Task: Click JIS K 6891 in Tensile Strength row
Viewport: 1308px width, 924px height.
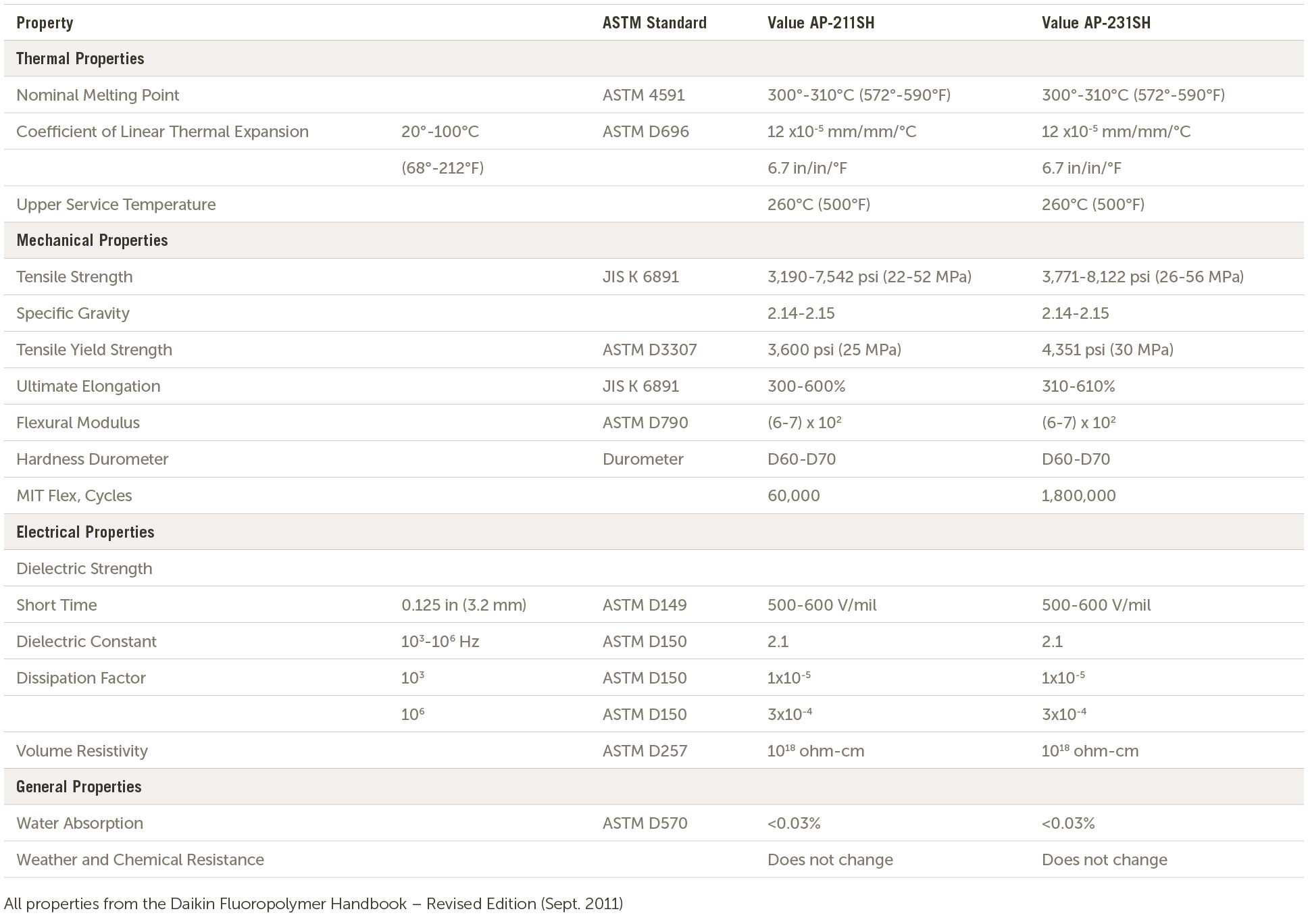Action: click(640, 277)
